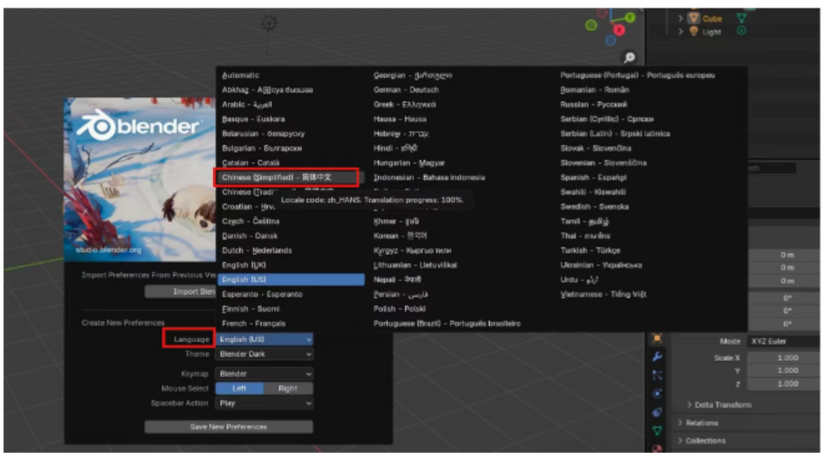Pick German - Deutsch from language list
The width and height of the screenshot is (826, 458).
tap(406, 90)
